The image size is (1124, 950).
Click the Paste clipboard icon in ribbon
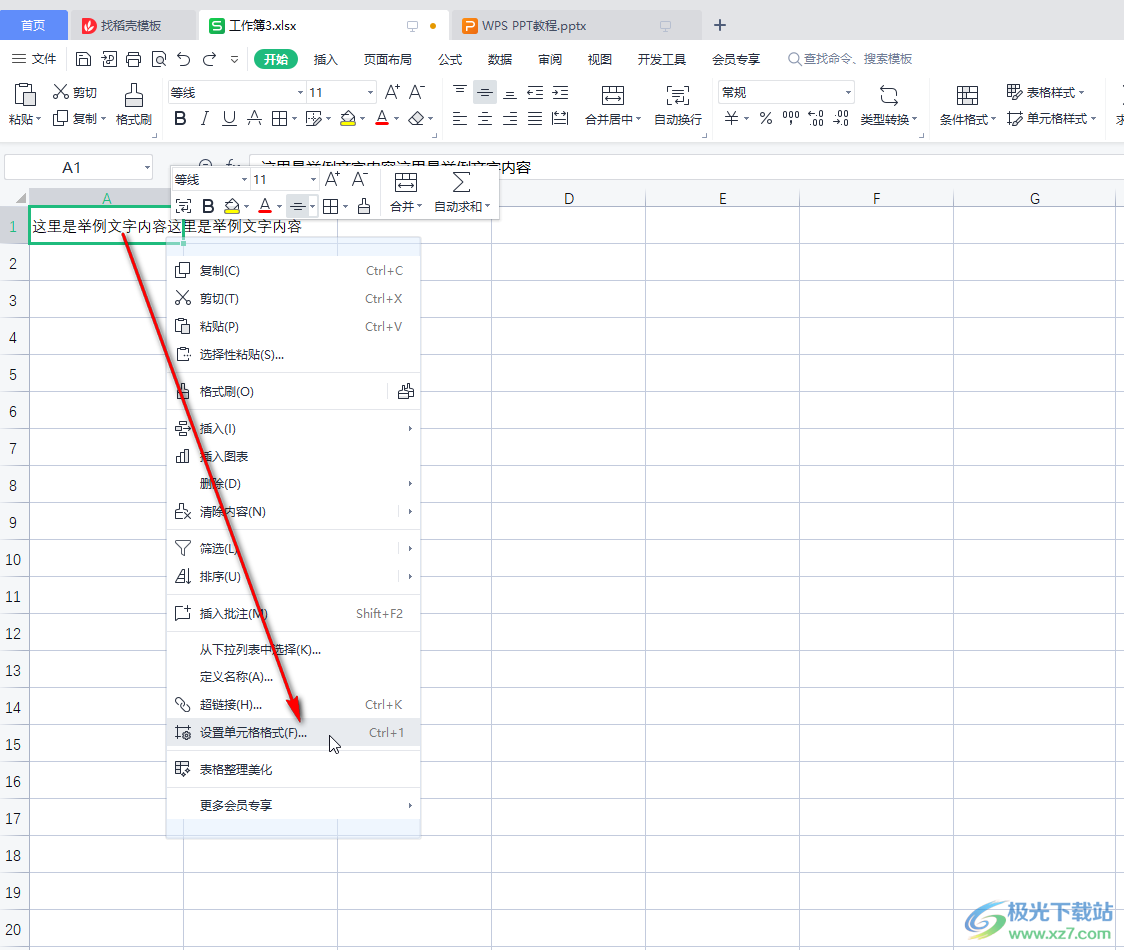[x=25, y=94]
